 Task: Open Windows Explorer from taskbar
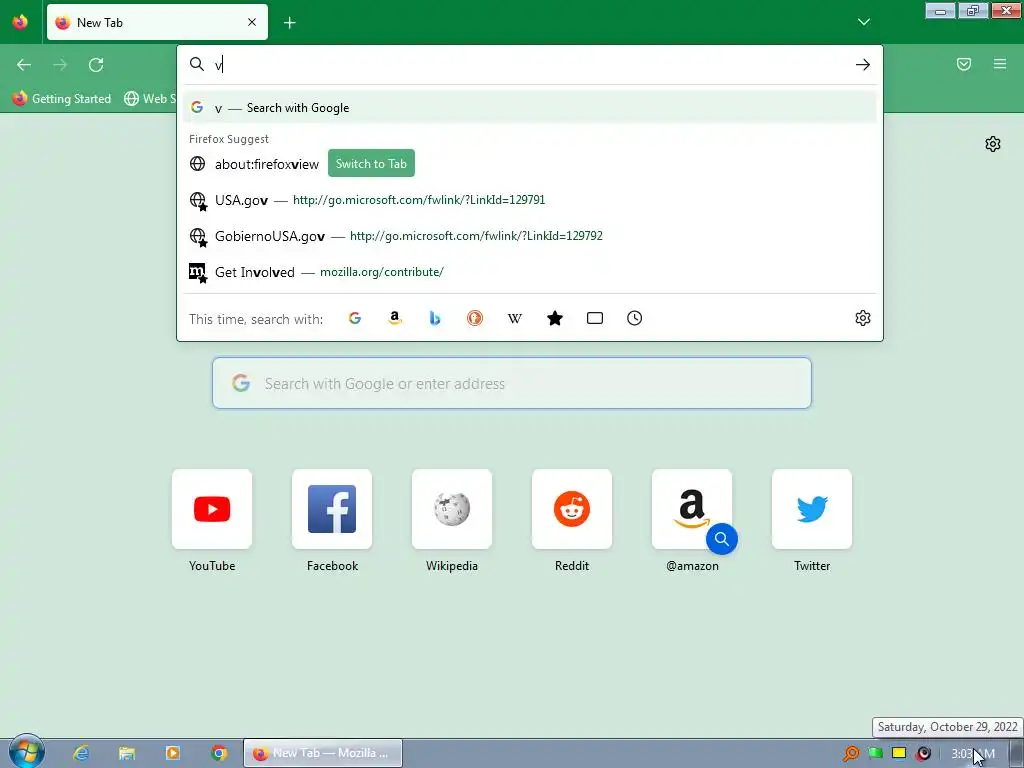pyautogui.click(x=127, y=753)
